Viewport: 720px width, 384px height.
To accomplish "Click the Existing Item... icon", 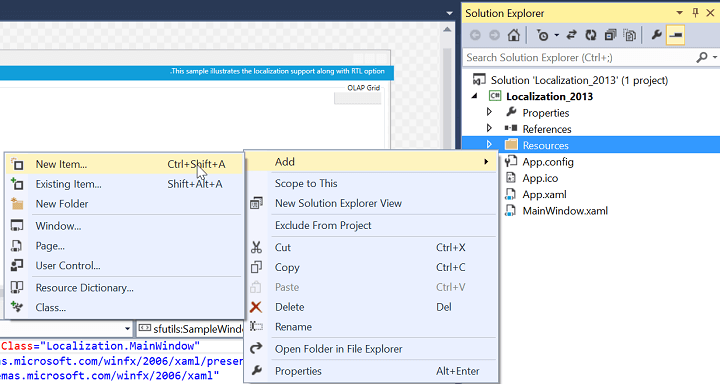I will 17,184.
